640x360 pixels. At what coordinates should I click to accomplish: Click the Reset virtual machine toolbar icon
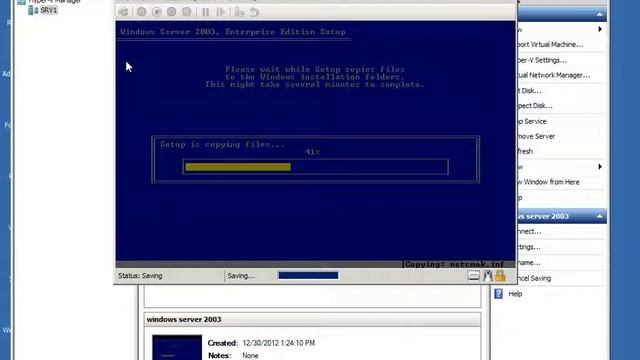point(221,12)
